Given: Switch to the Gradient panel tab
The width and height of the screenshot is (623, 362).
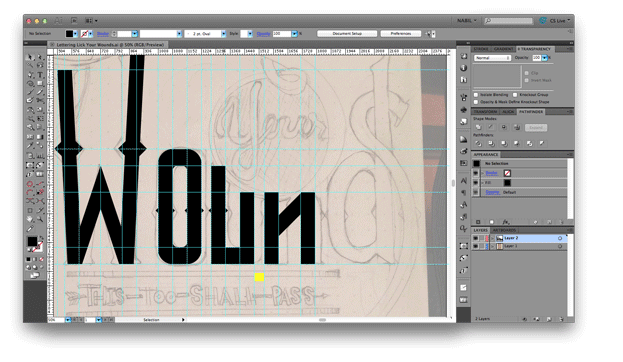Looking at the screenshot, I should [x=503, y=49].
